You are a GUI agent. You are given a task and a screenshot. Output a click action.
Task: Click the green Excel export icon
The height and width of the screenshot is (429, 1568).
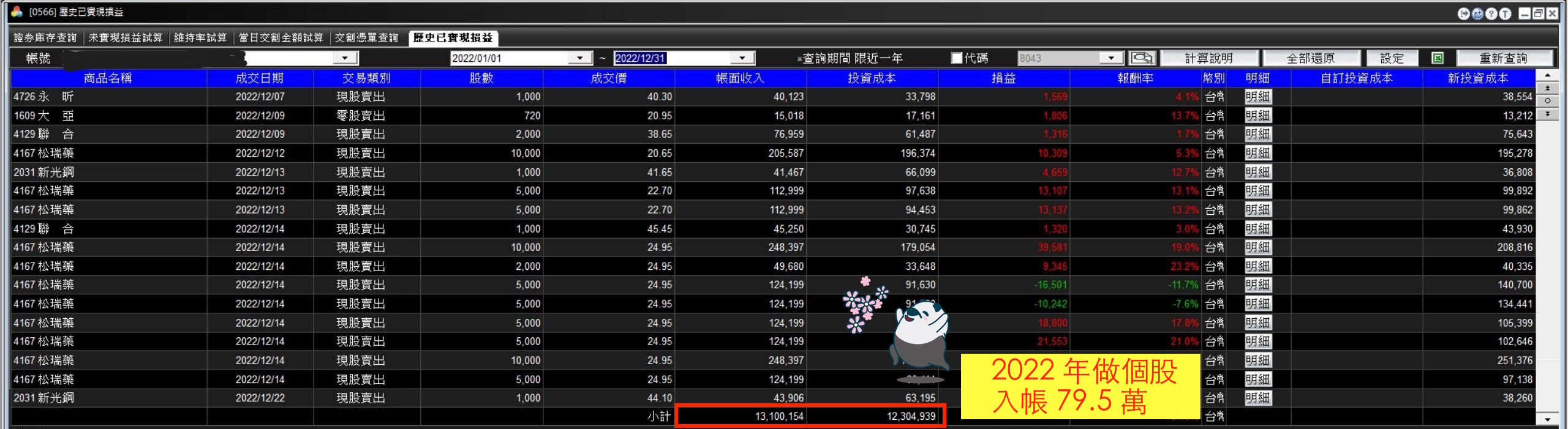click(x=1438, y=58)
